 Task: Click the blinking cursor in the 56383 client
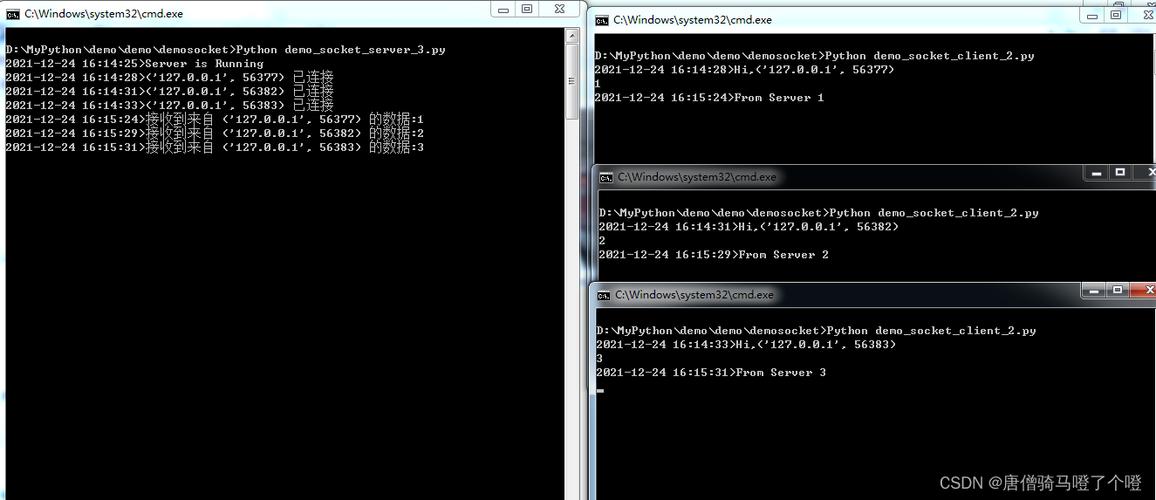click(600, 390)
